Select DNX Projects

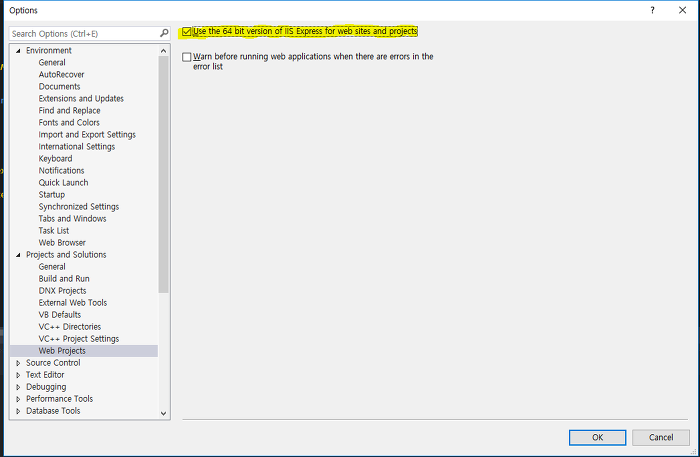62,291
